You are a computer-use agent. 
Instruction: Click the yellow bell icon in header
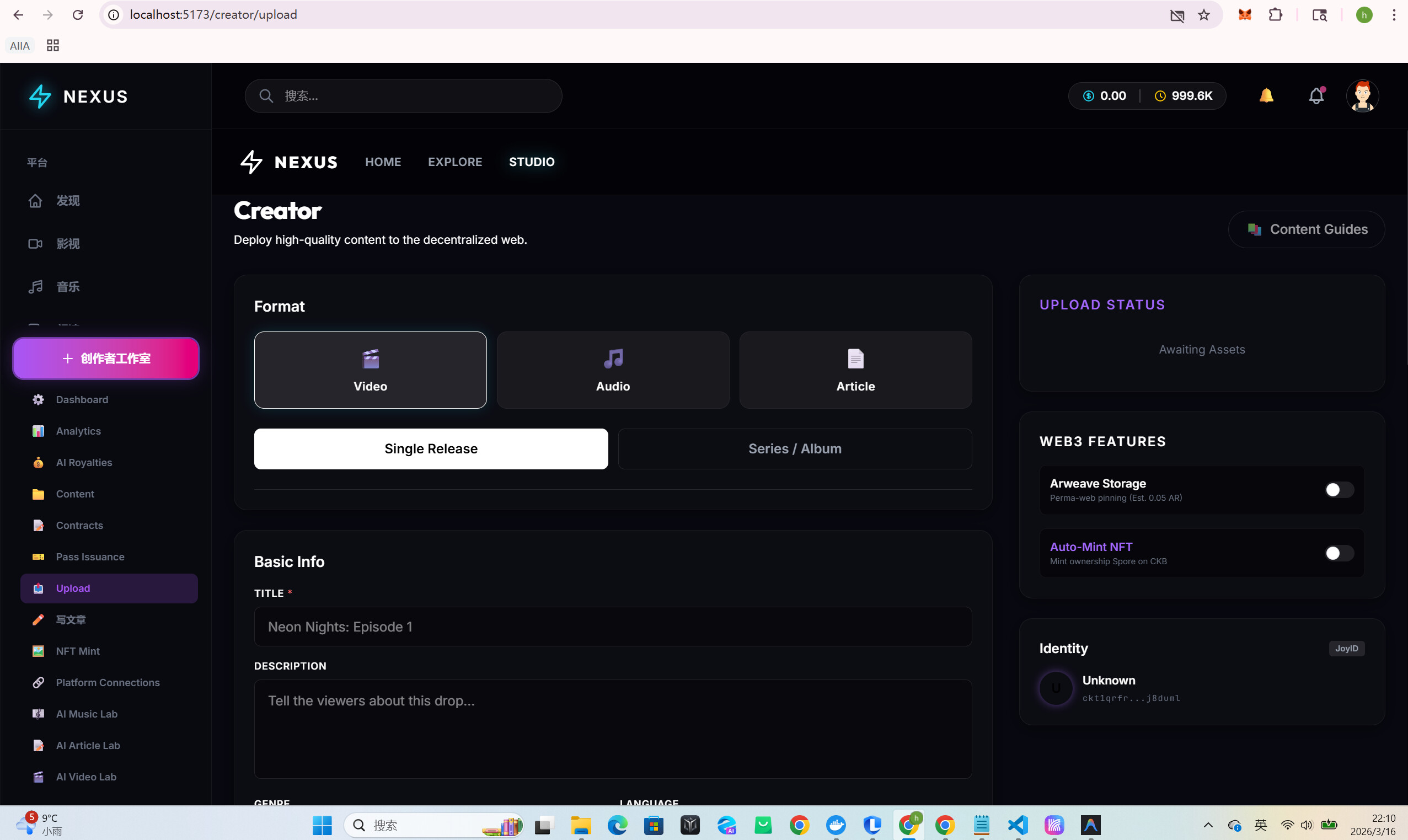(x=1266, y=95)
